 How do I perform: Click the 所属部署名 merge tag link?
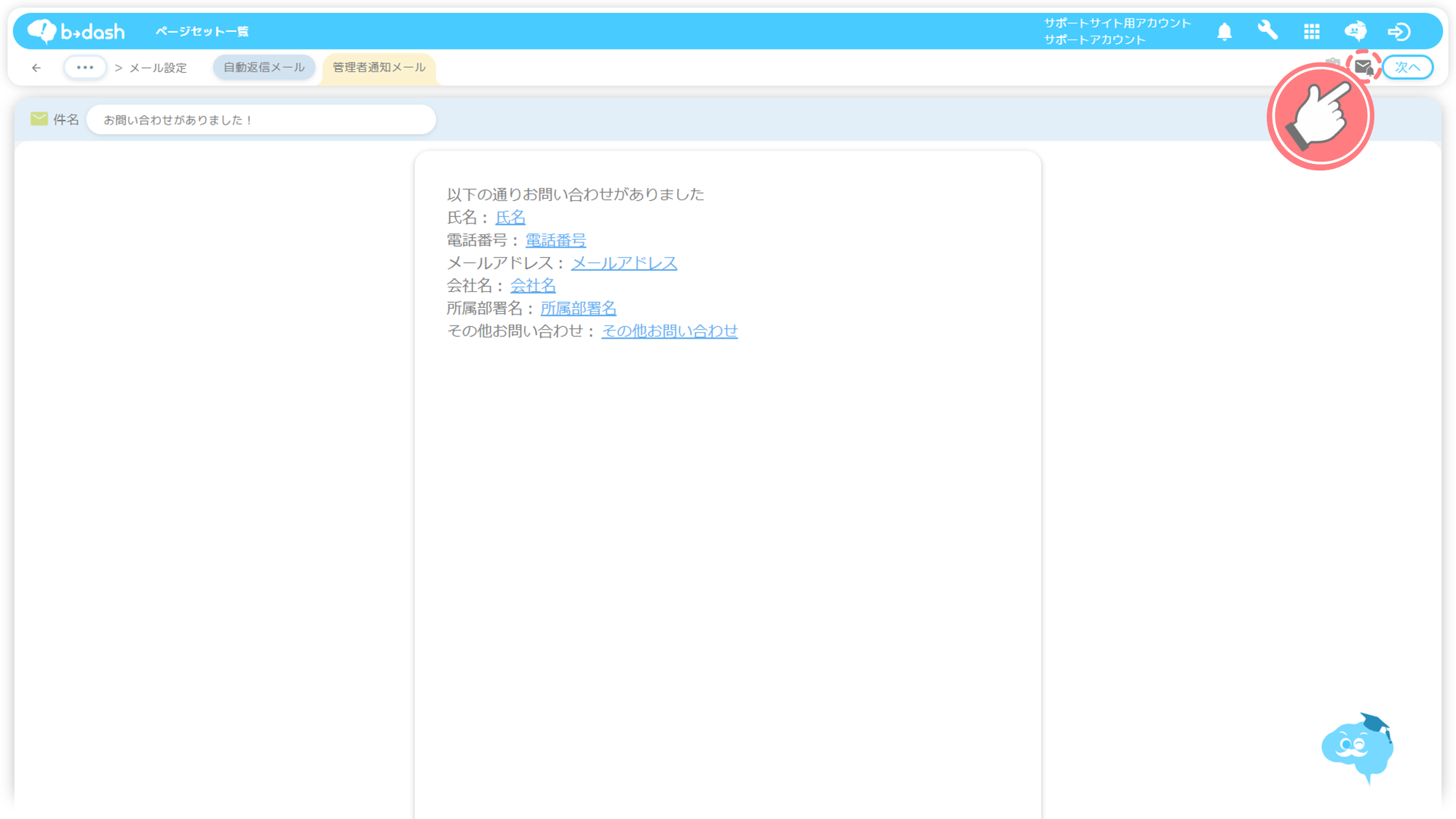[x=578, y=308]
